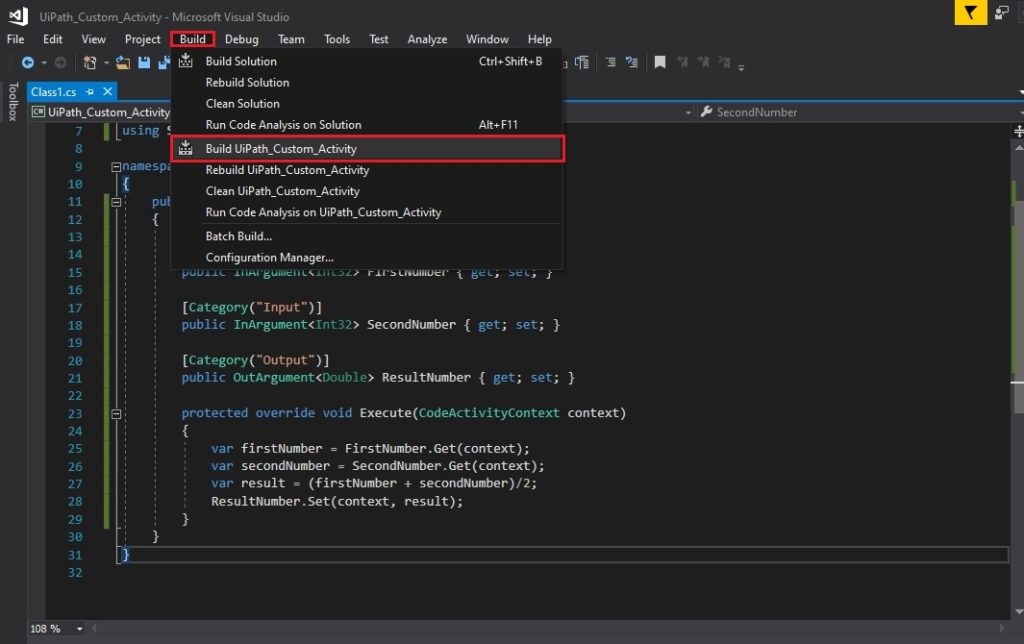Click the Bookmark toolbar icon
The height and width of the screenshot is (644, 1024).
point(660,62)
